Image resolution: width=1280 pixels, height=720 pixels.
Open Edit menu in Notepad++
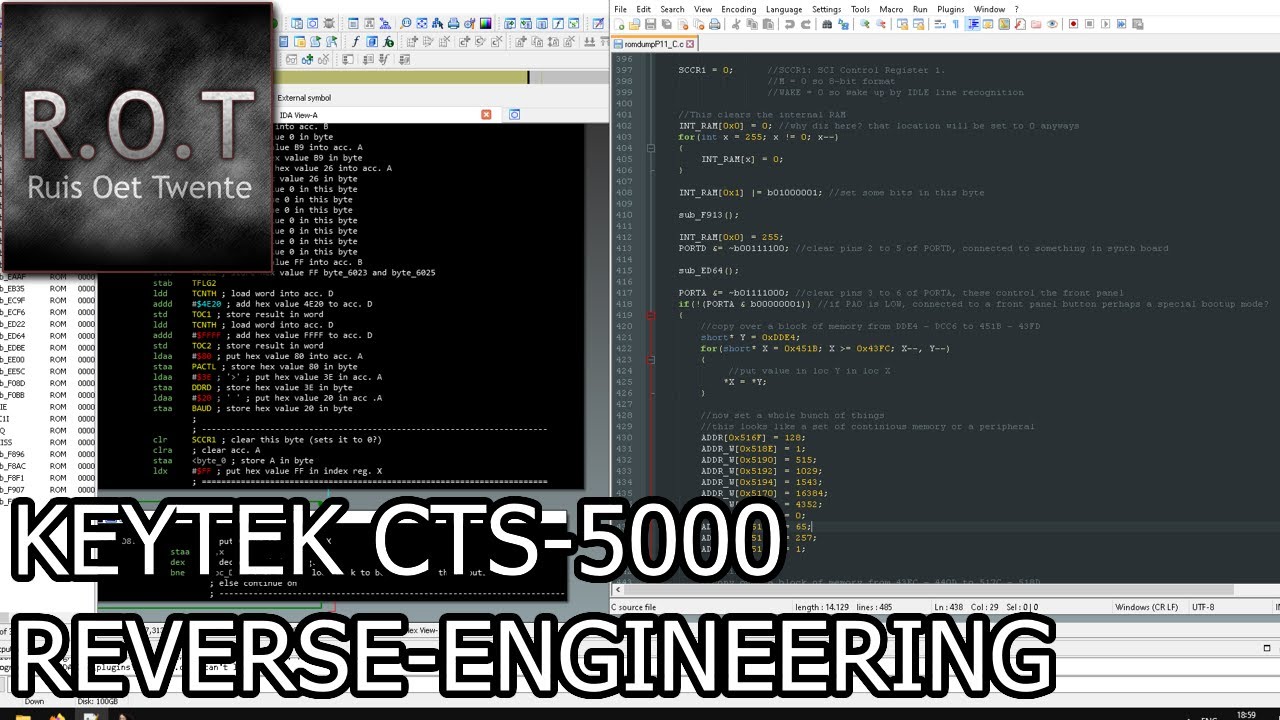tap(644, 9)
